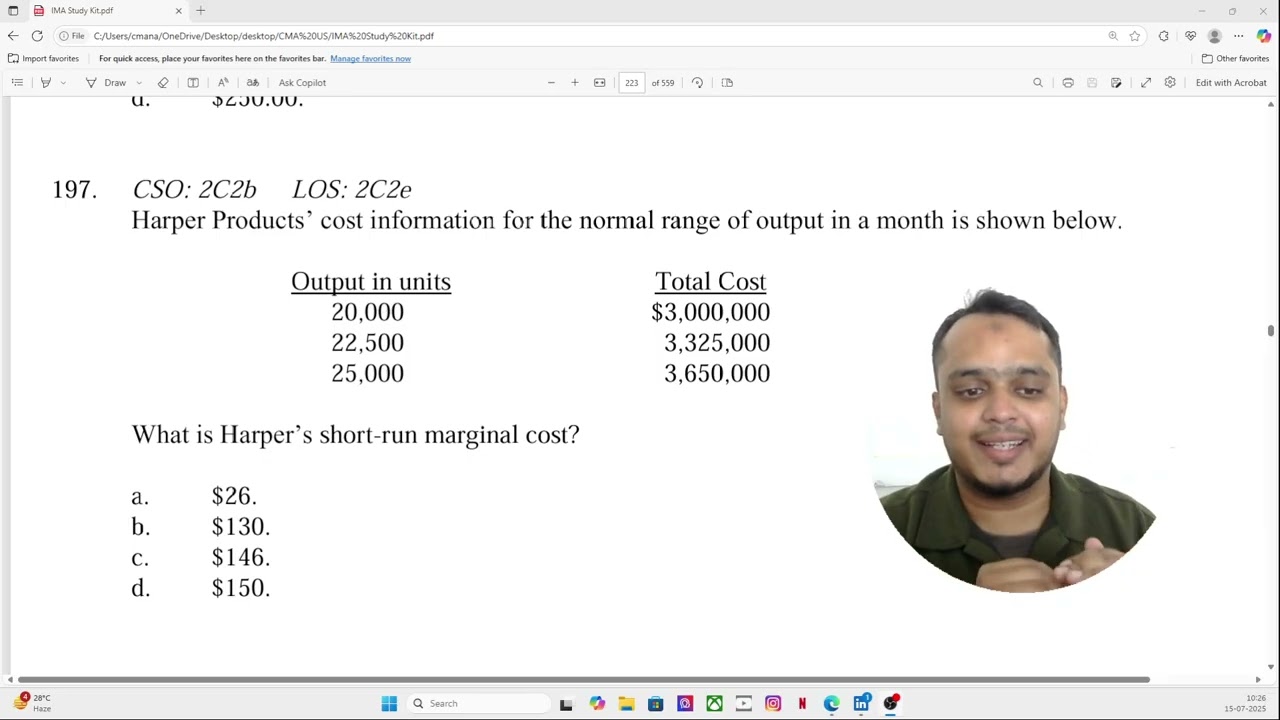Screen dimensions: 1280x720
Task: Zoom in on the PDF
Action: [575, 82]
